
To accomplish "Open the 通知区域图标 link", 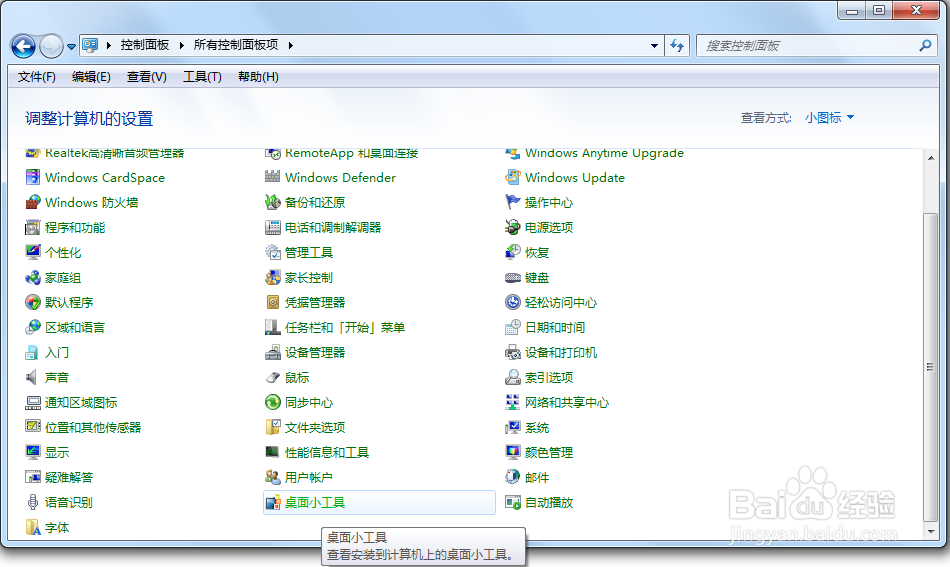I will point(81,402).
